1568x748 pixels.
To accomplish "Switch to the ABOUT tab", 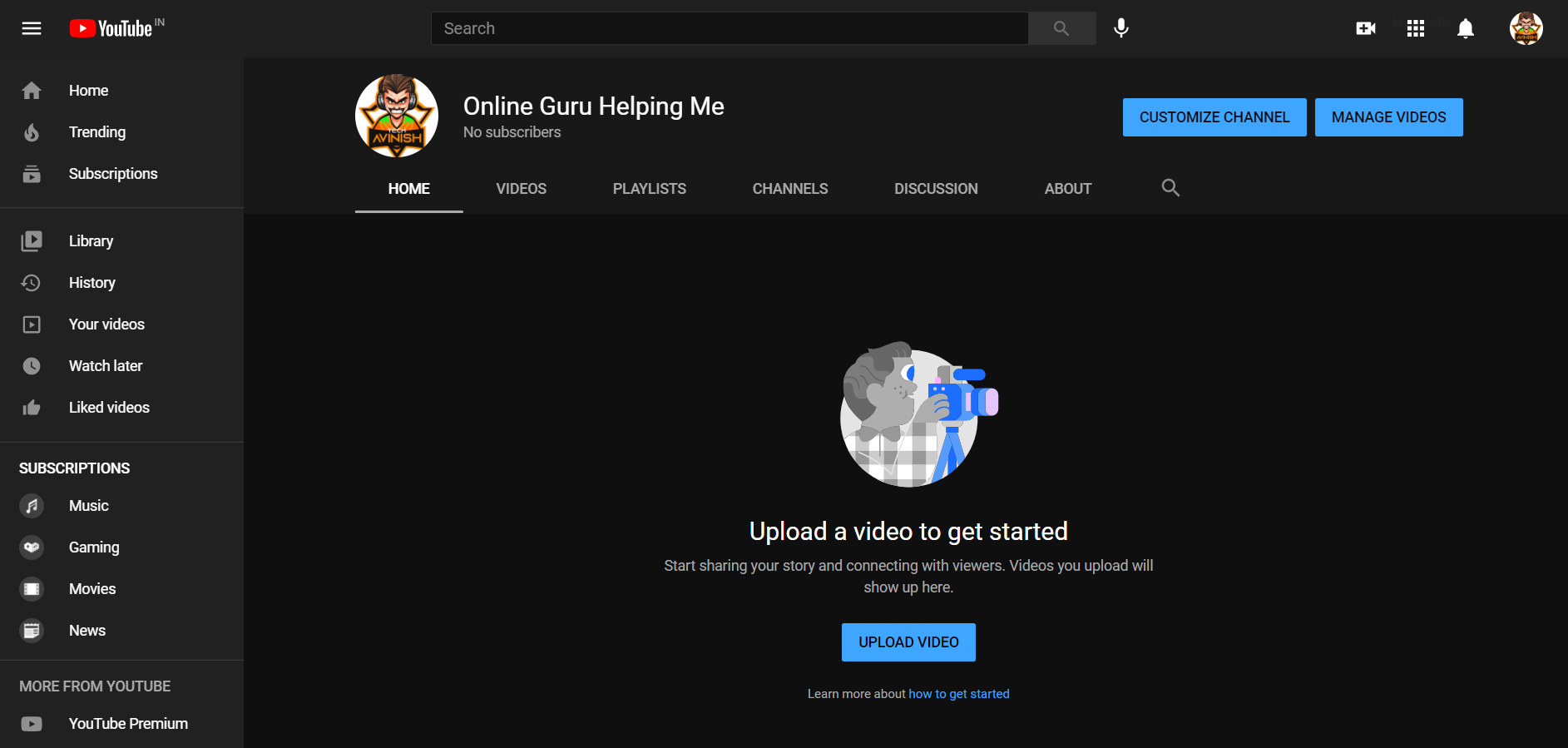I will click(1068, 189).
